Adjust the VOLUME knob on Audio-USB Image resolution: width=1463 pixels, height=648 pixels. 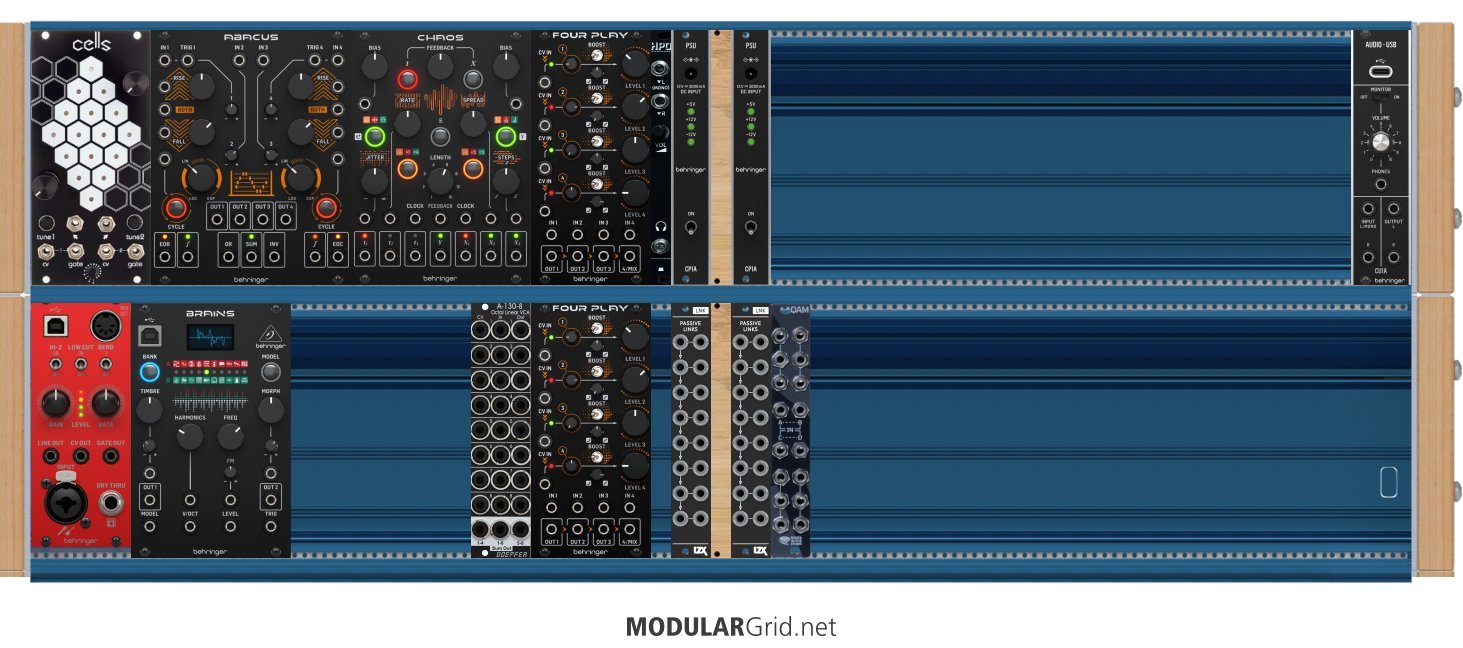pyautogui.click(x=1380, y=142)
